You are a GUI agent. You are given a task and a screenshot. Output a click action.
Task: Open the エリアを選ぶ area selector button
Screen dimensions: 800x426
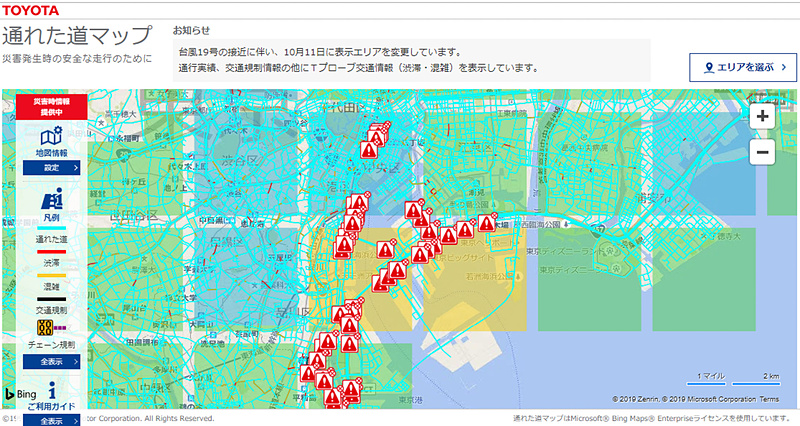[x=743, y=67]
